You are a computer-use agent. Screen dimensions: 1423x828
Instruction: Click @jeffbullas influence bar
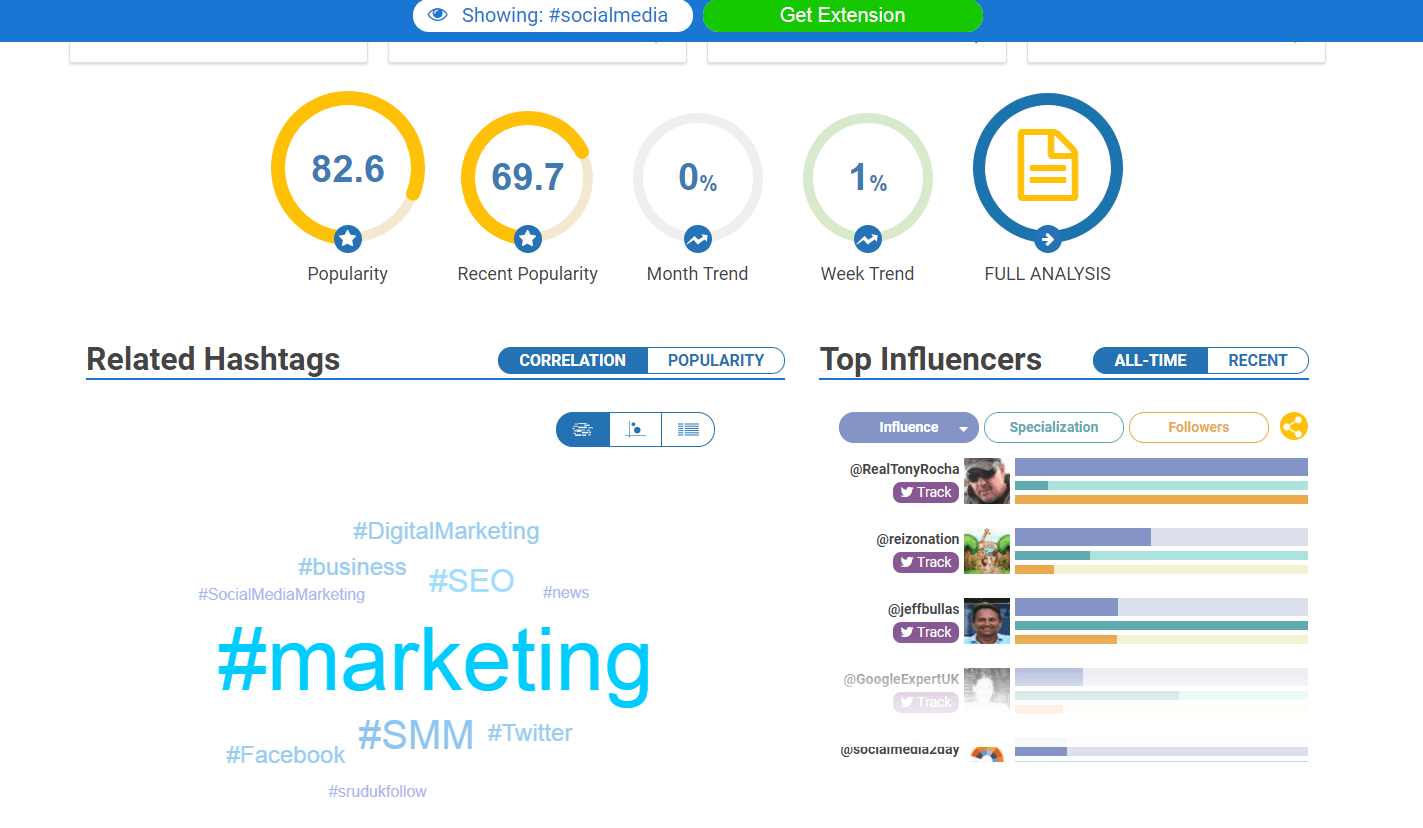1066,607
